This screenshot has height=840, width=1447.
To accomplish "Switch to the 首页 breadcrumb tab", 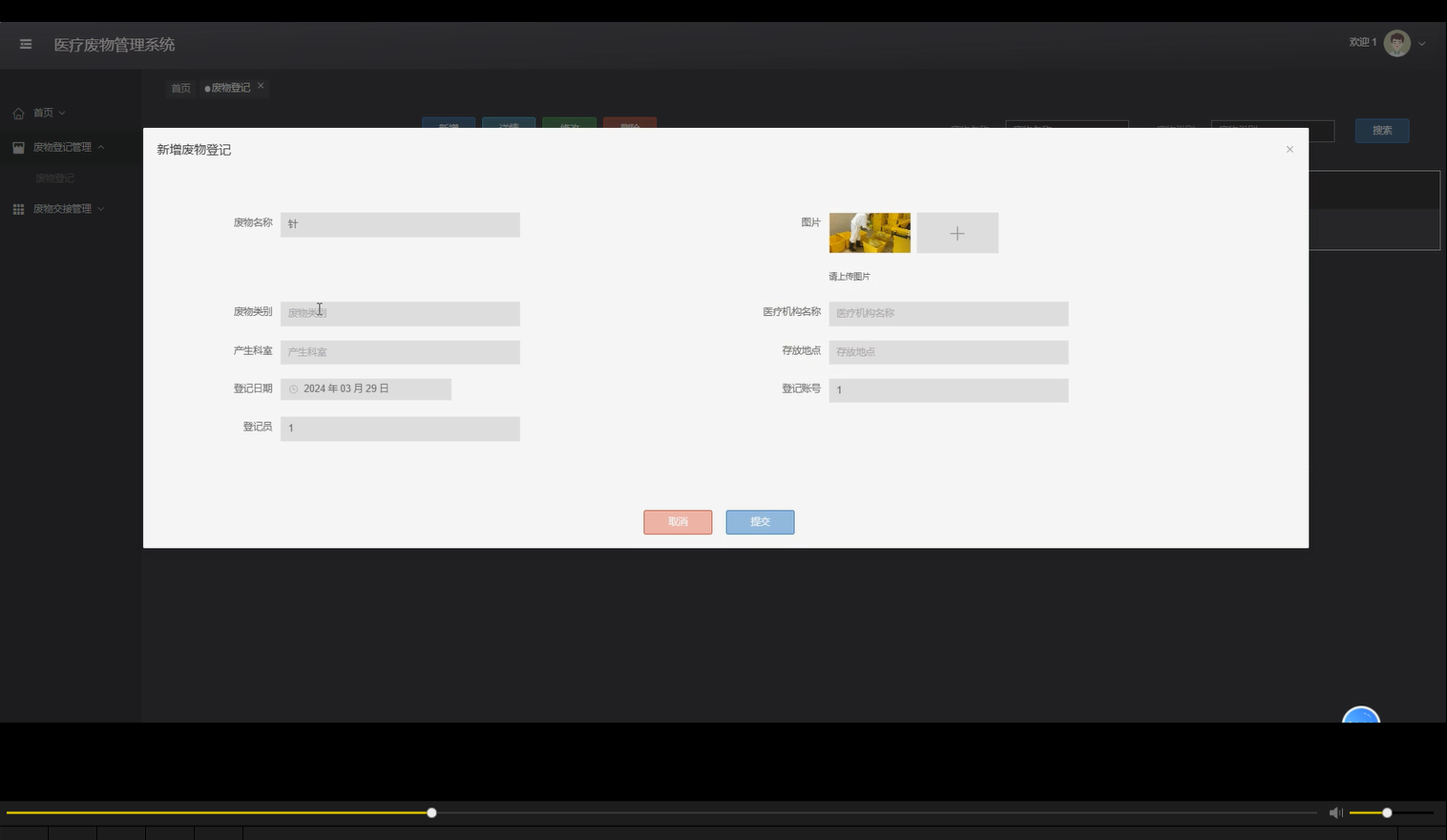I will click(x=180, y=88).
